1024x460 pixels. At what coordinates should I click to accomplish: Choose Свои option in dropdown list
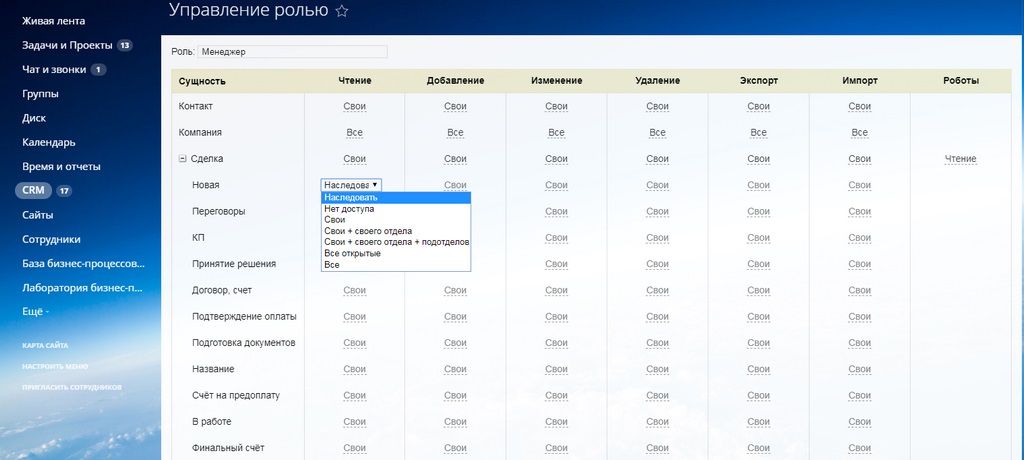(x=396, y=220)
